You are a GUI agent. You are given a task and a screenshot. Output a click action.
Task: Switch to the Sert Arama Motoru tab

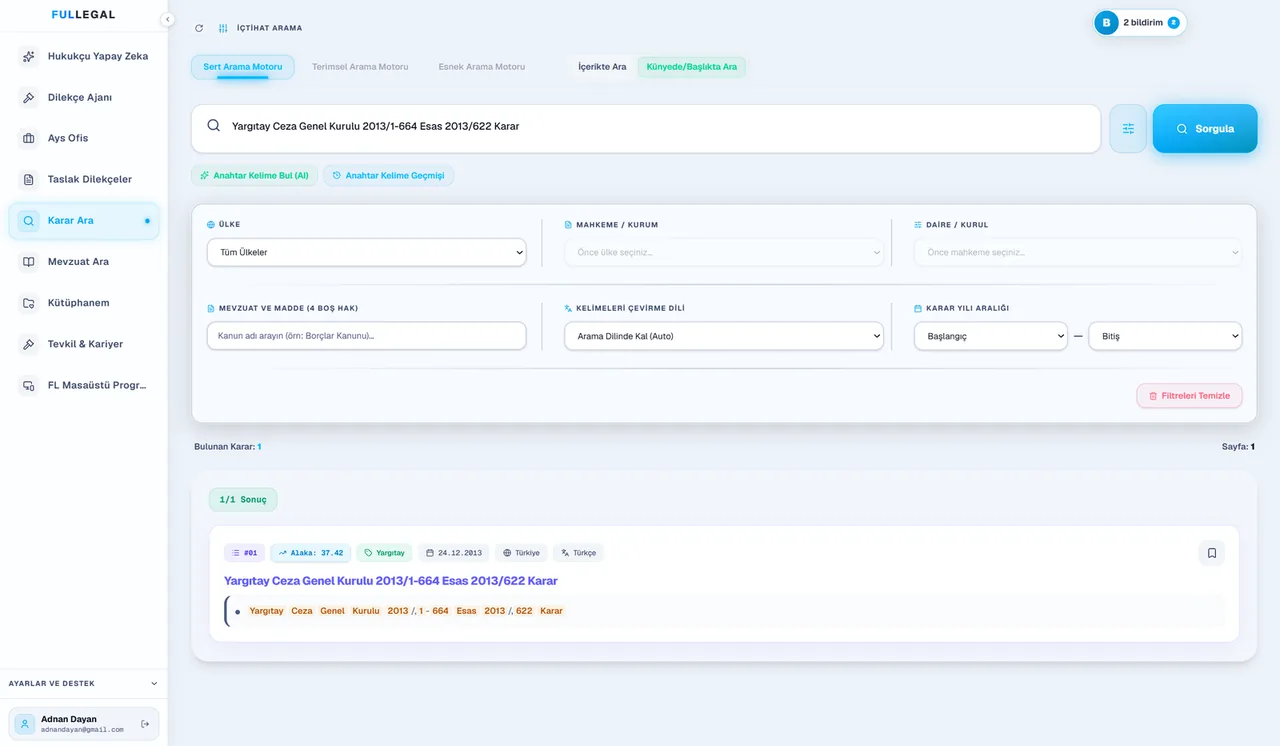[242, 67]
